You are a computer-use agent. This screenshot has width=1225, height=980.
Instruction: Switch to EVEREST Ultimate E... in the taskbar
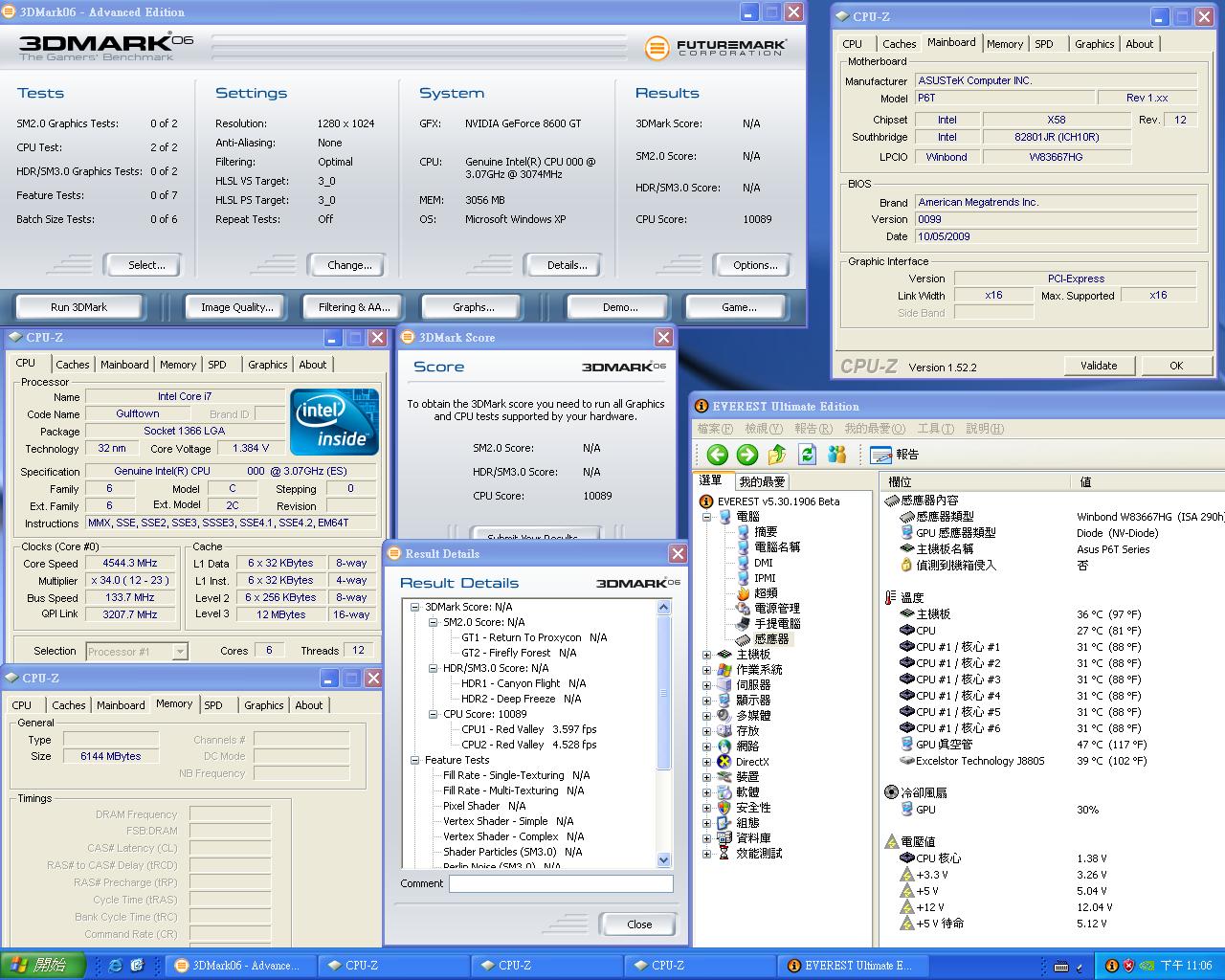[x=853, y=966]
